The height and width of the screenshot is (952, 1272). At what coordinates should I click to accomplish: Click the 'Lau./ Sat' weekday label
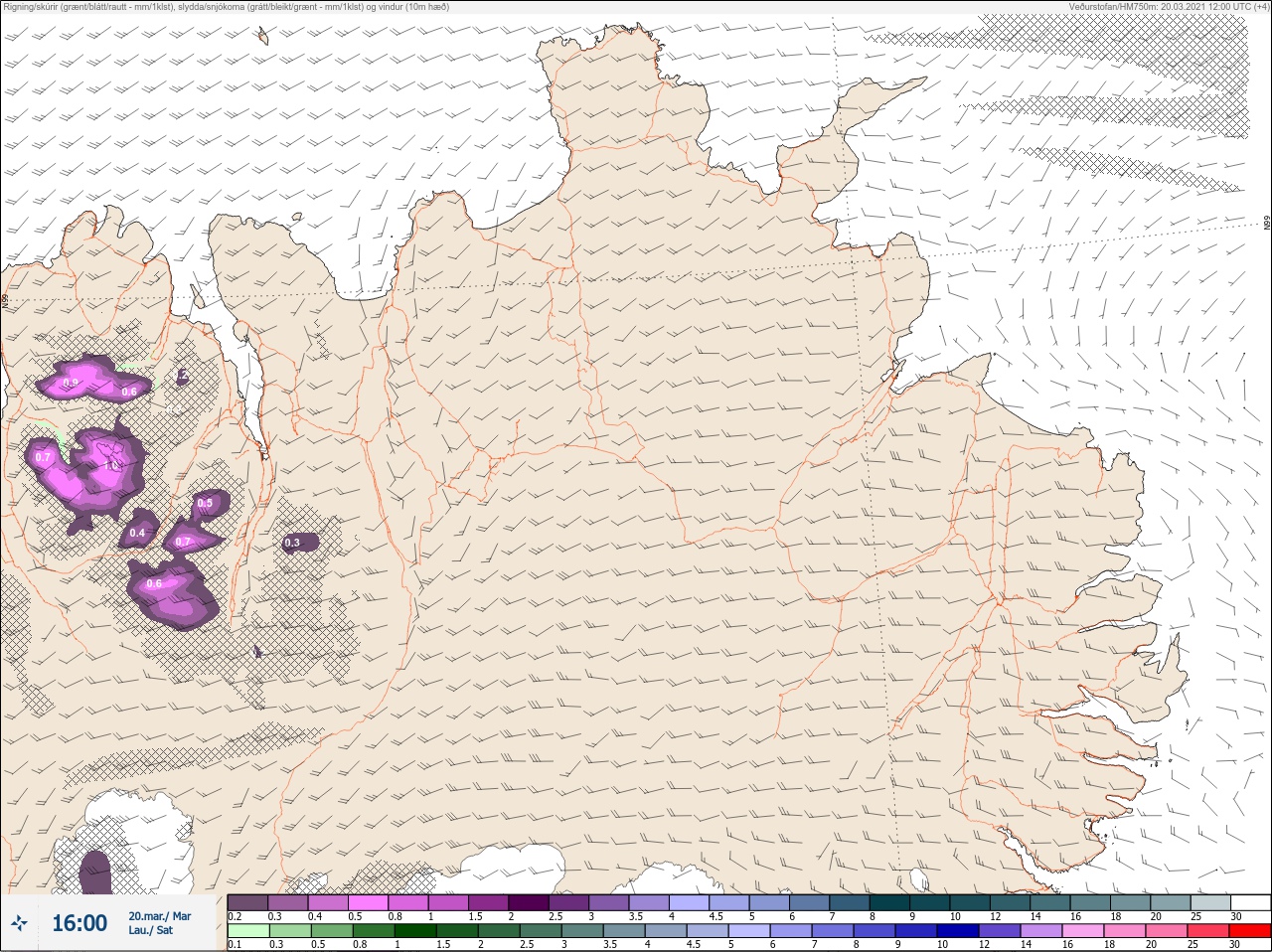point(150,931)
